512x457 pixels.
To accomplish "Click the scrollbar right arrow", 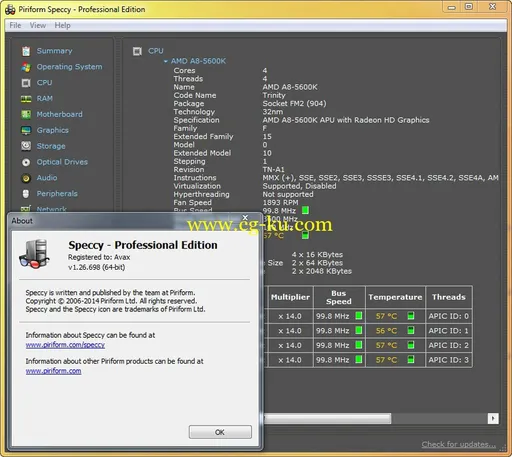I will click(x=493, y=418).
